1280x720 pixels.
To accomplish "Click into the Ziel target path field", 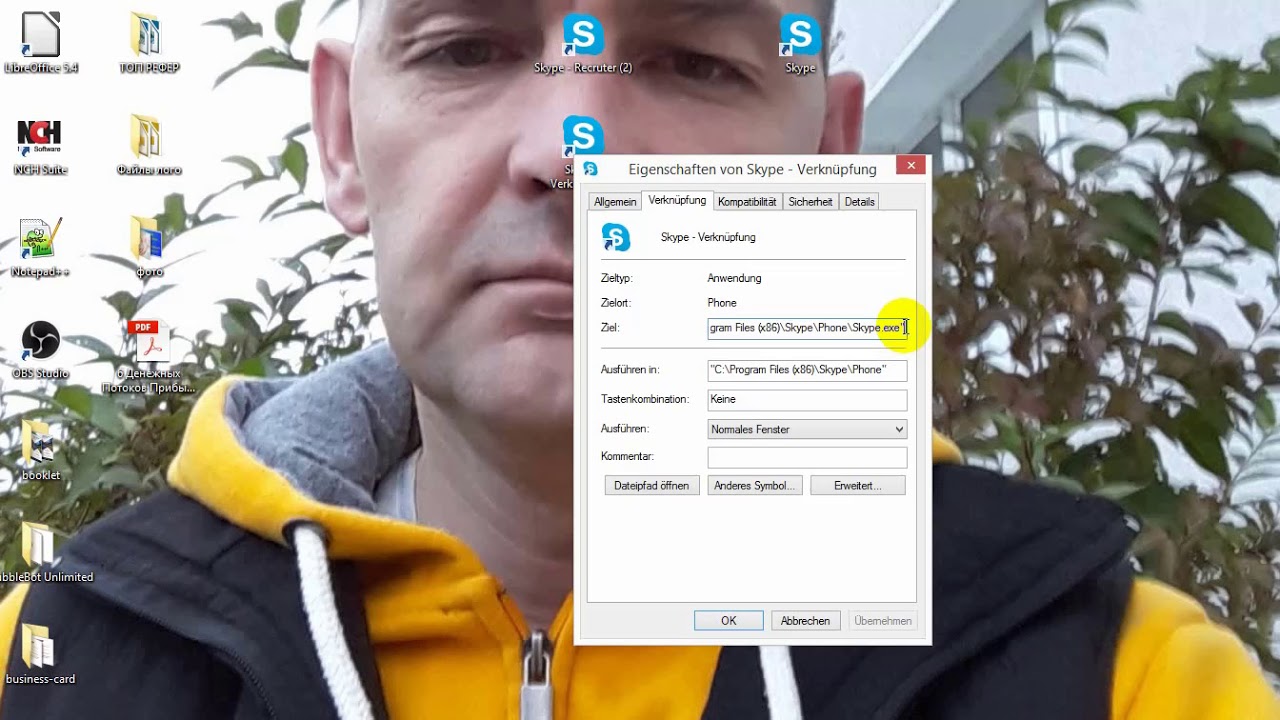I will [807, 328].
